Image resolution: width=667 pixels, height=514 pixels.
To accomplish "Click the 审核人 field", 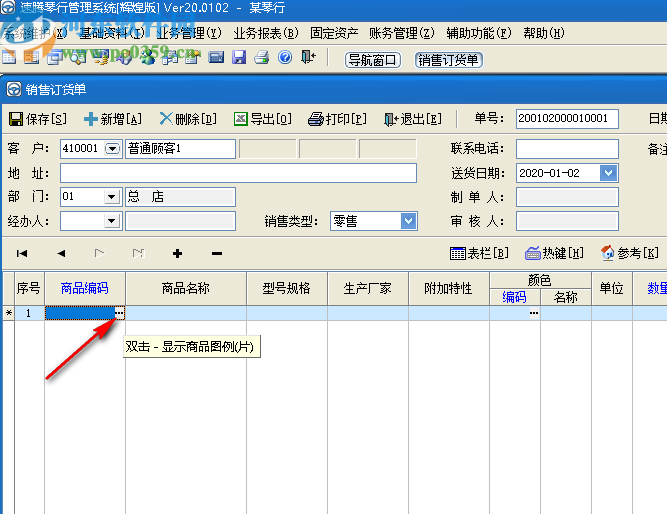I will coord(567,221).
